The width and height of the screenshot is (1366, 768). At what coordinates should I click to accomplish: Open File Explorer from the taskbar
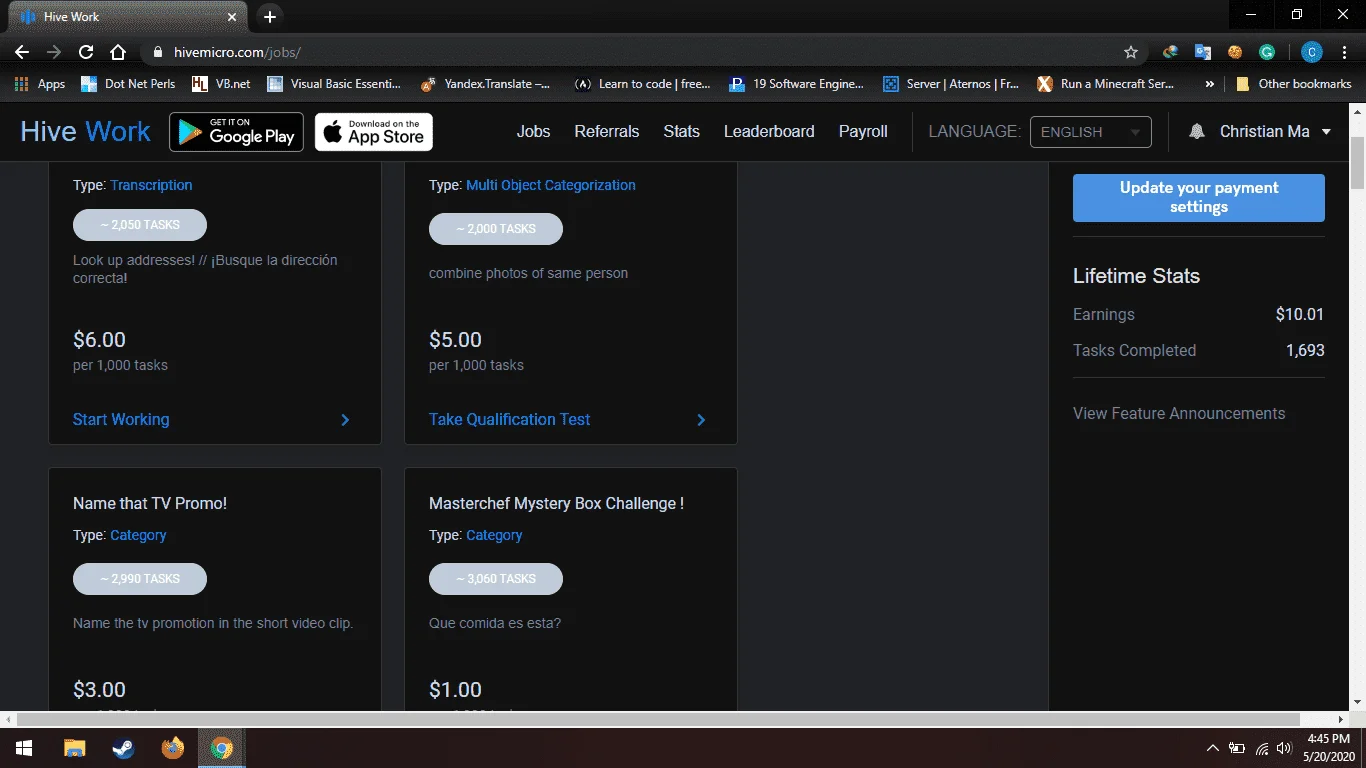point(74,748)
